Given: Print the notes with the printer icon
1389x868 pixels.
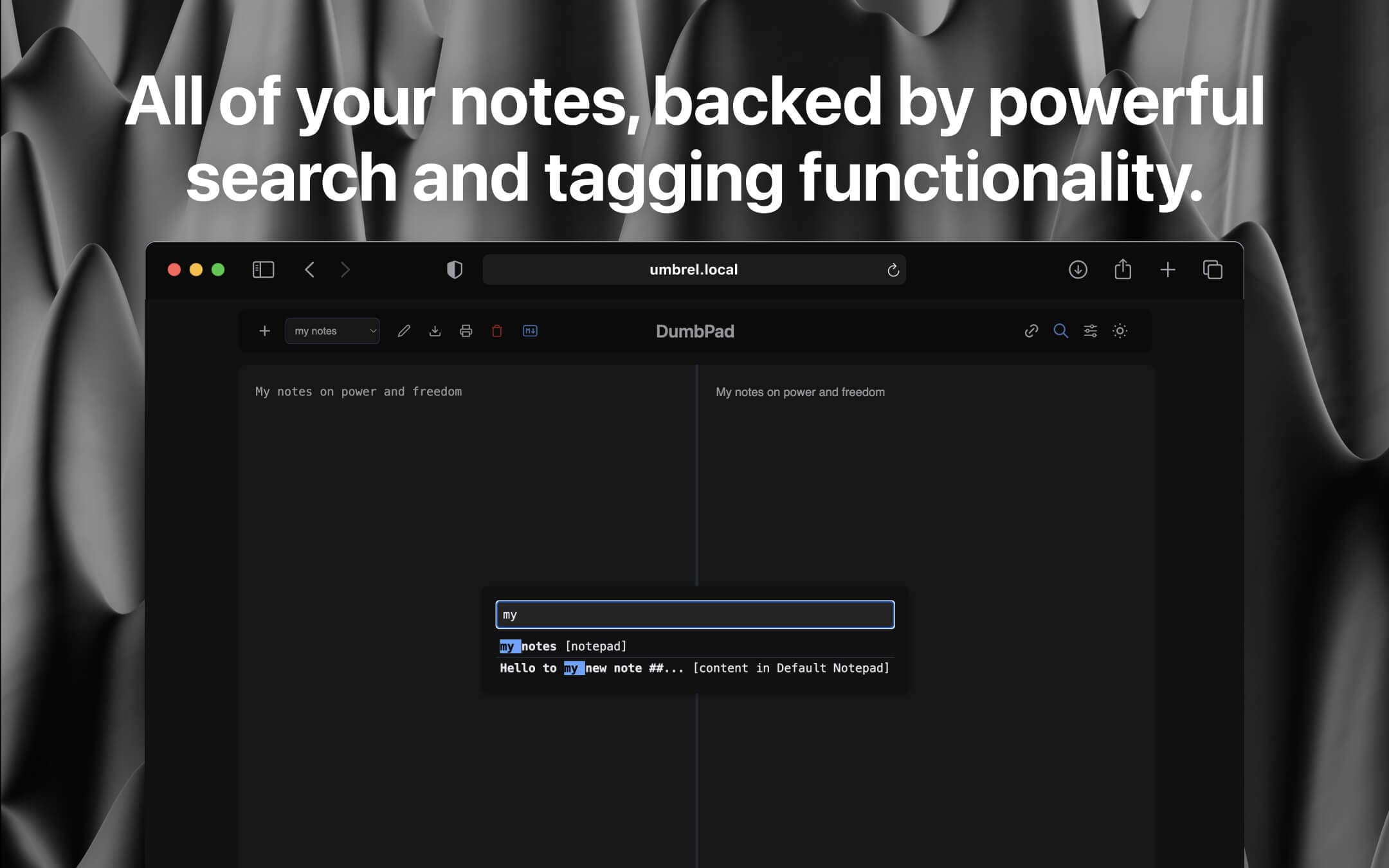Looking at the screenshot, I should (466, 330).
